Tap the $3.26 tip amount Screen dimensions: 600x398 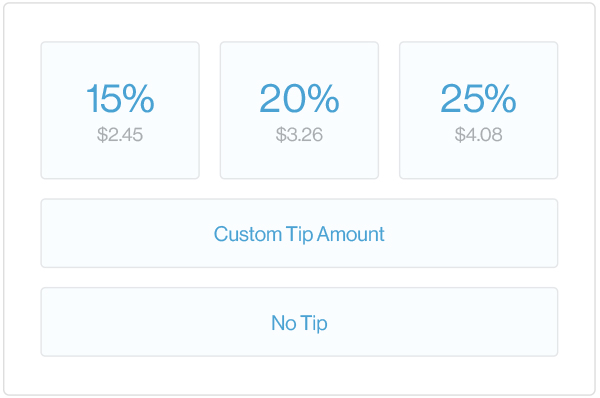tap(299, 135)
